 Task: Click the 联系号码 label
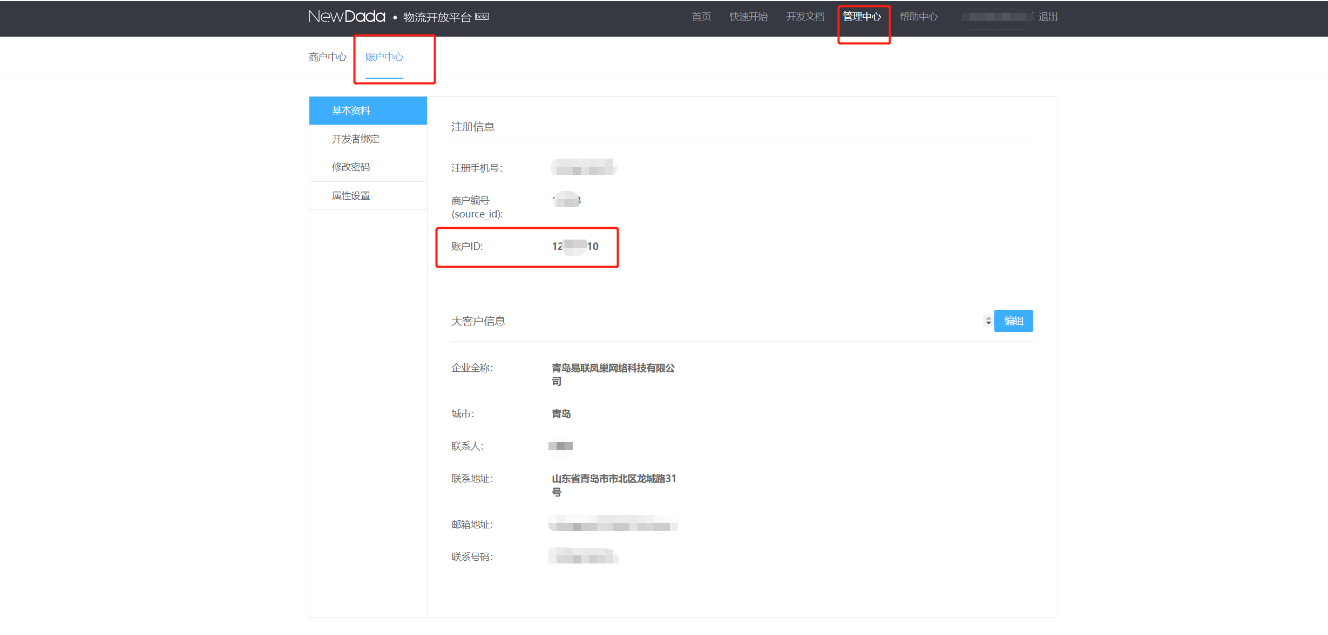coord(472,557)
